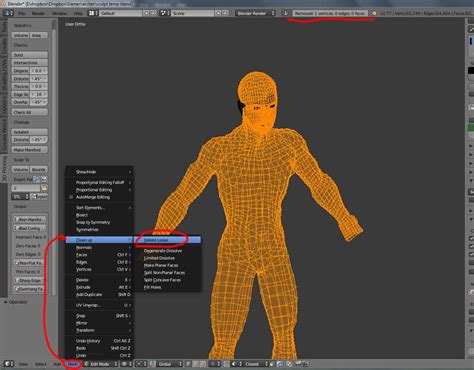
Task: Open the Closest snap target dropdown
Action: pyautogui.click(x=255, y=364)
